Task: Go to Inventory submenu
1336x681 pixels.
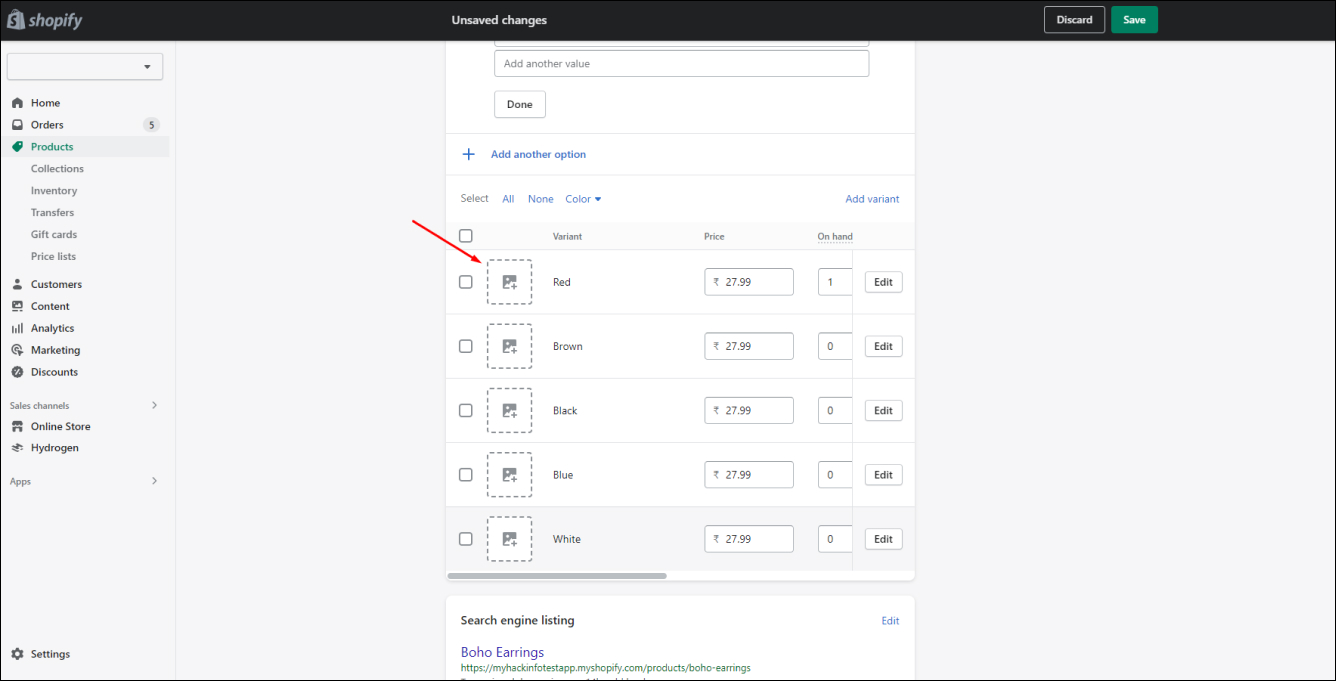Action: click(x=54, y=191)
